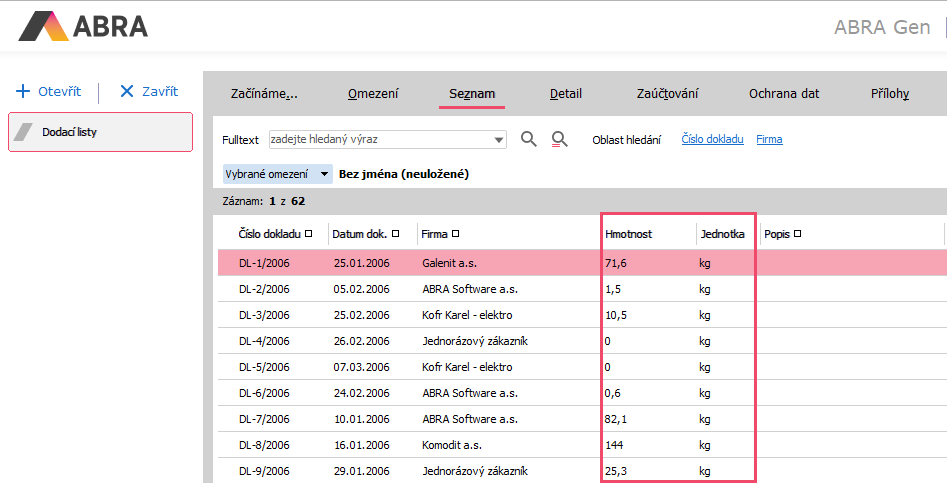Viewport: 947px width, 483px height.
Task: Click ABRA Software a.s. in row DL-6/2006
Action: tap(470, 393)
